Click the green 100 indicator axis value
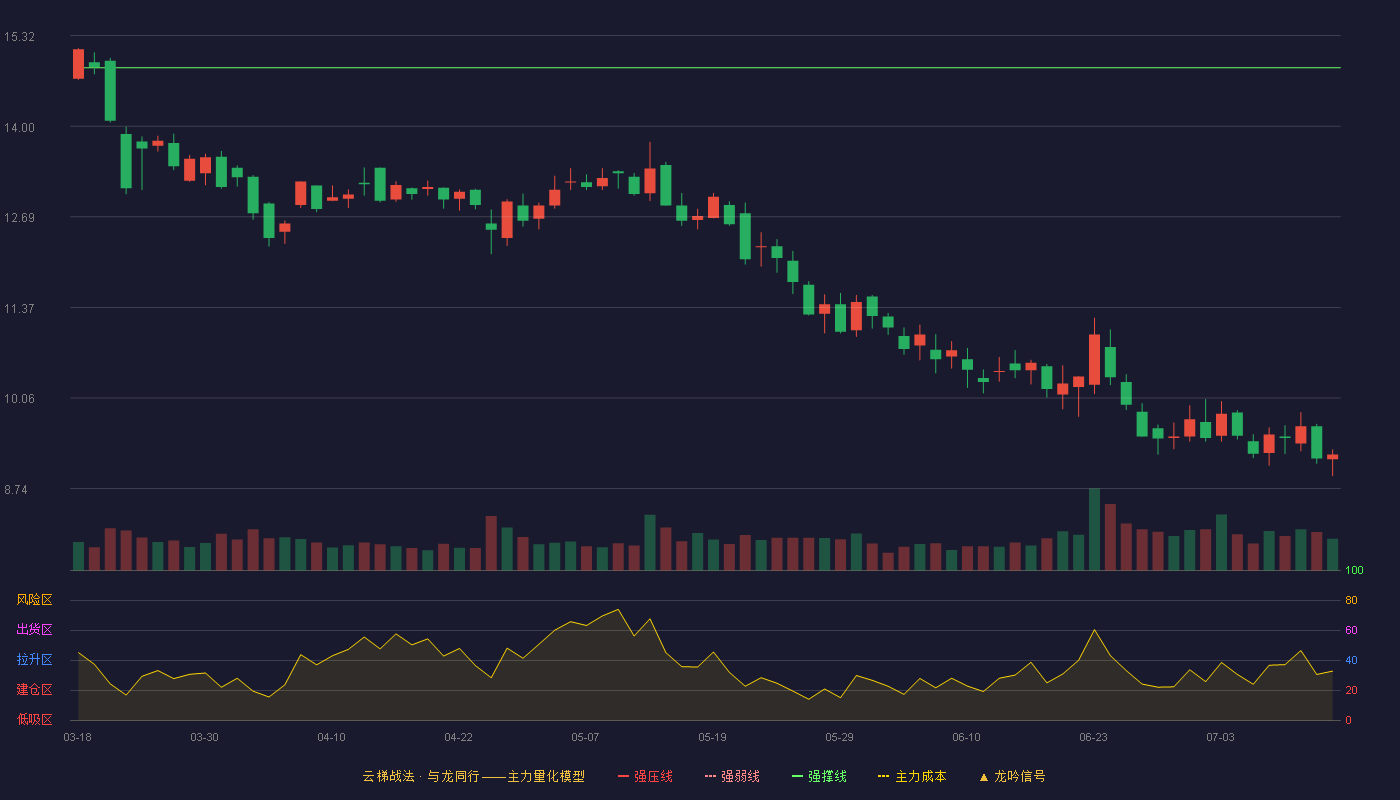 [x=1354, y=571]
